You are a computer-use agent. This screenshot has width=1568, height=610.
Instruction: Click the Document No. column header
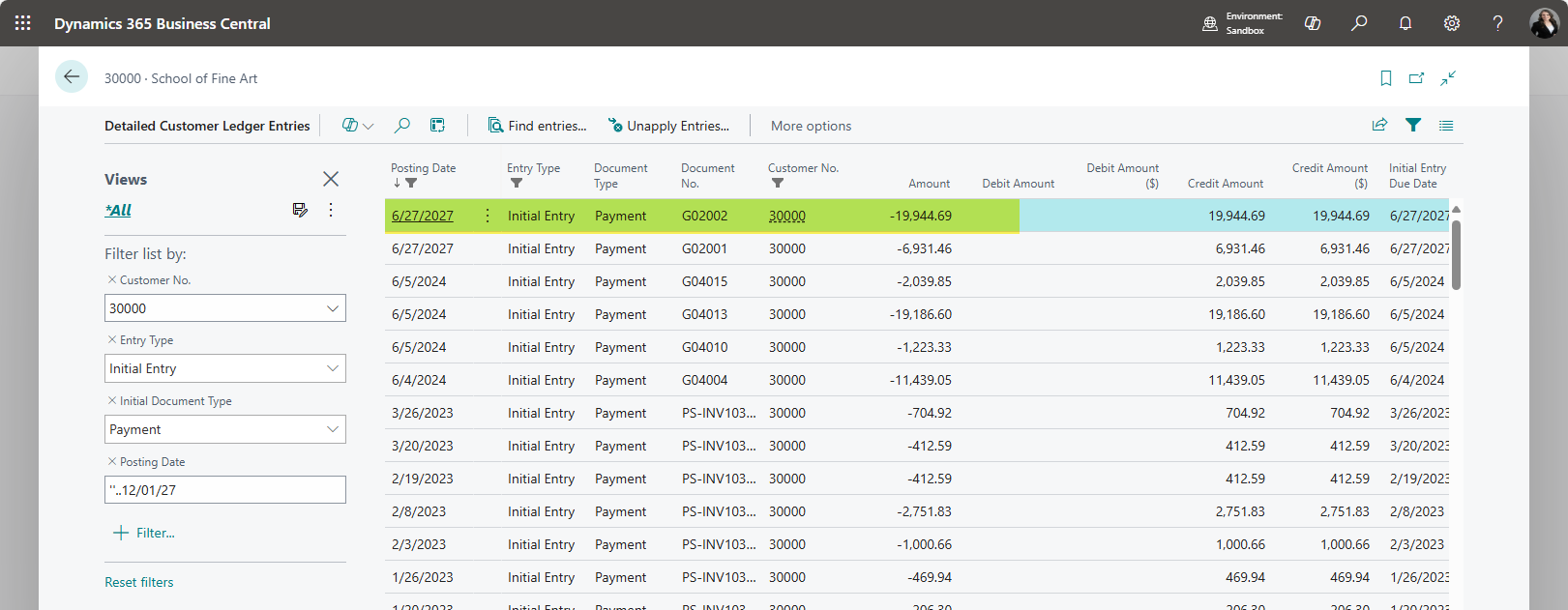(x=708, y=175)
